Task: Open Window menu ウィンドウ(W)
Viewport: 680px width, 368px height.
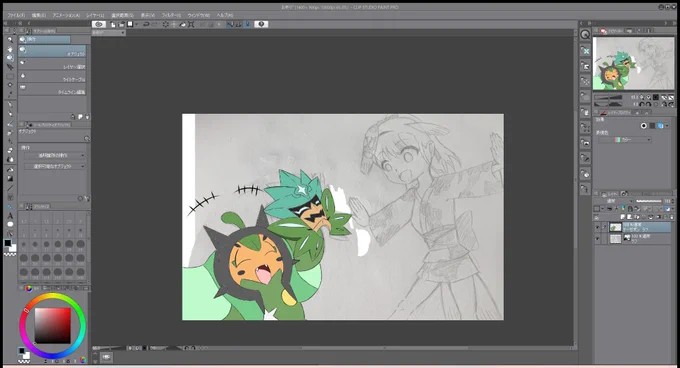Action: click(x=199, y=15)
